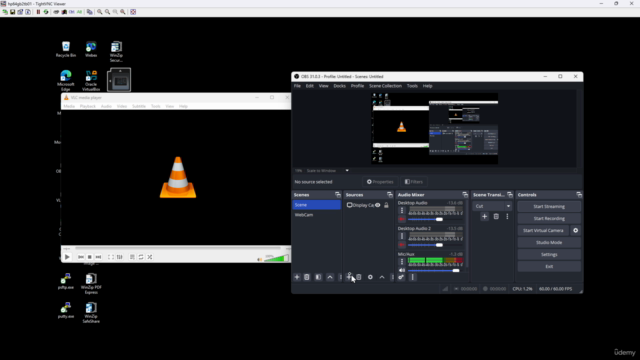Toggle random shuffle in VLC controls
Viewport: 640px width, 360px height.
pyautogui.click(x=150, y=257)
